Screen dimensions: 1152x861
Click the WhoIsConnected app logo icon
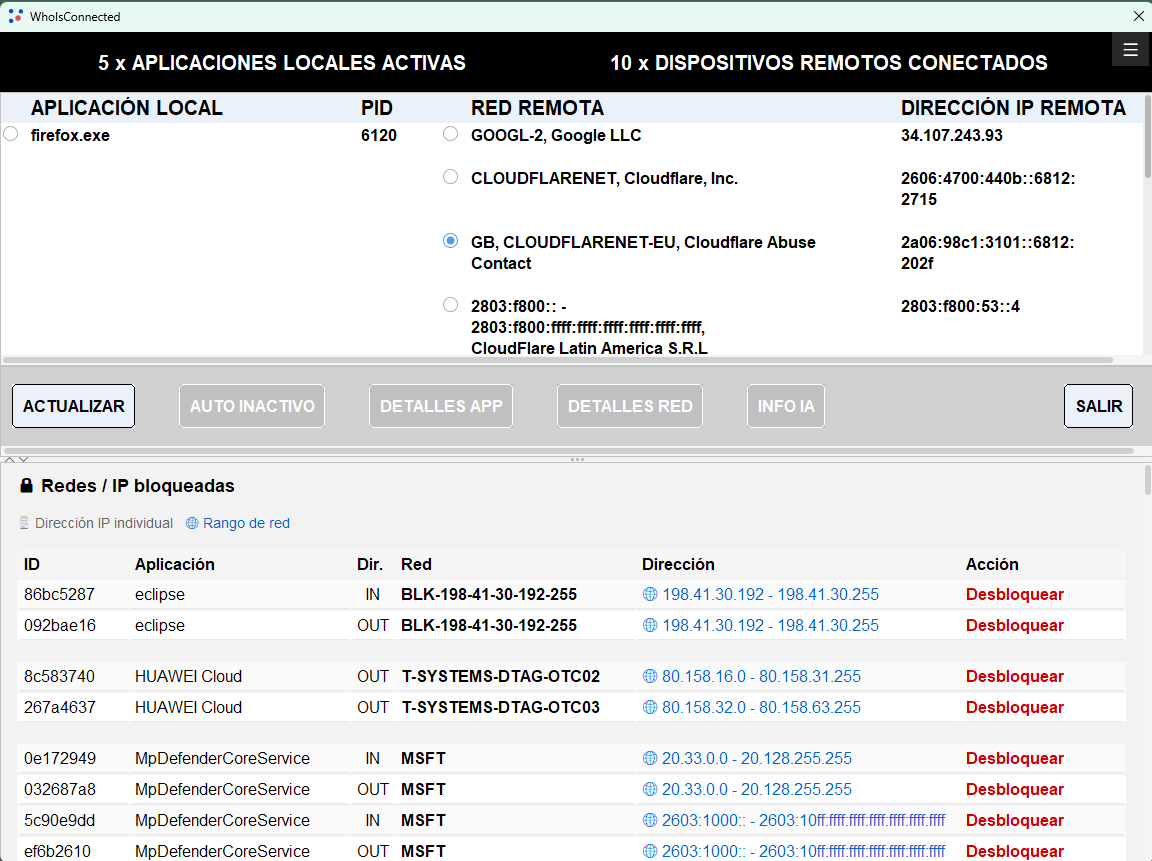(15, 15)
